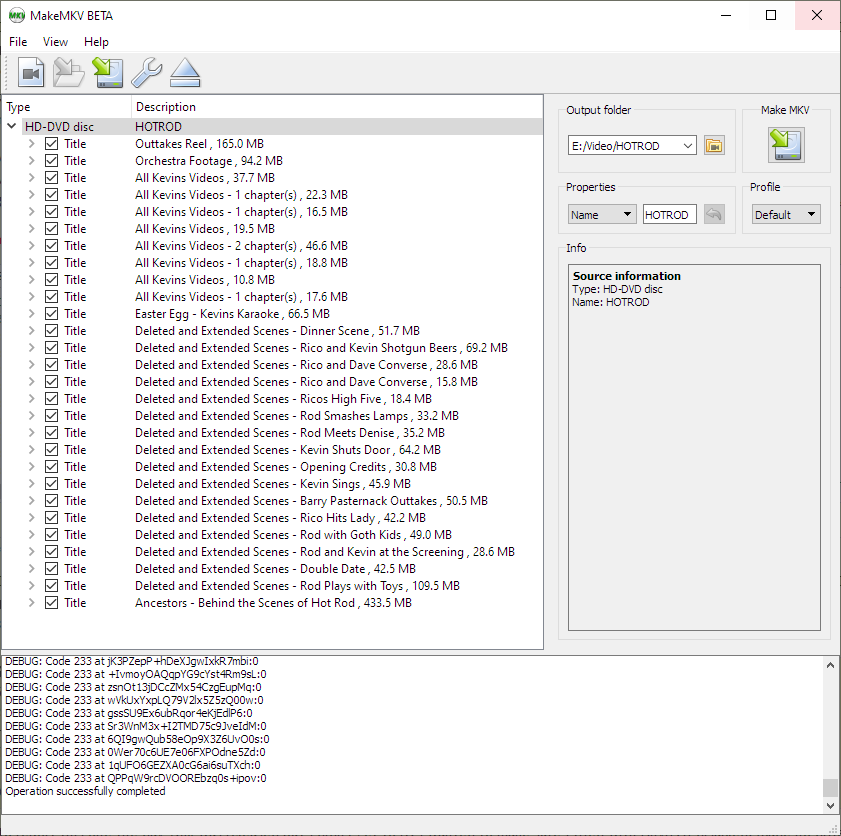Open the Help menu
This screenshot has width=841, height=836.
point(96,42)
